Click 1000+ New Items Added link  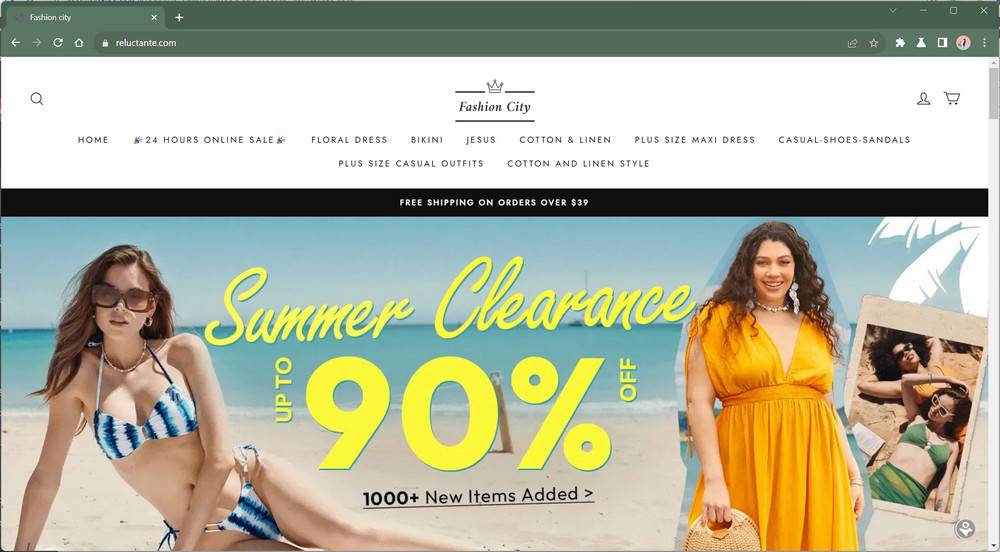(478, 496)
